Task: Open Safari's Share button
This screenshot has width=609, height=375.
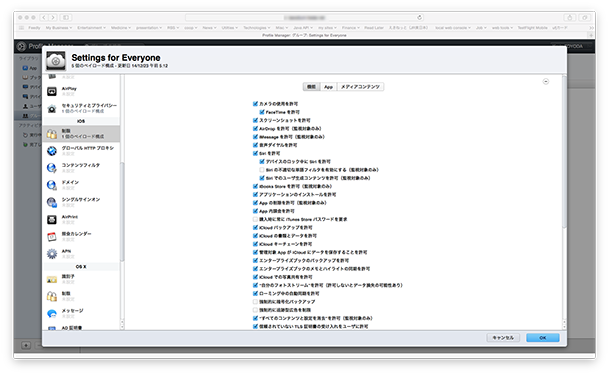Action: click(x=569, y=17)
